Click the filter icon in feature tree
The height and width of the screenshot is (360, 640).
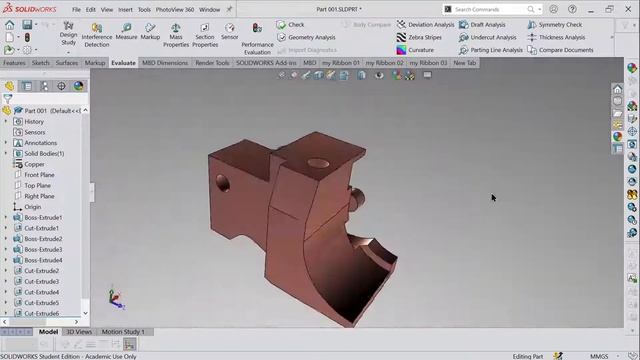[x=8, y=98]
